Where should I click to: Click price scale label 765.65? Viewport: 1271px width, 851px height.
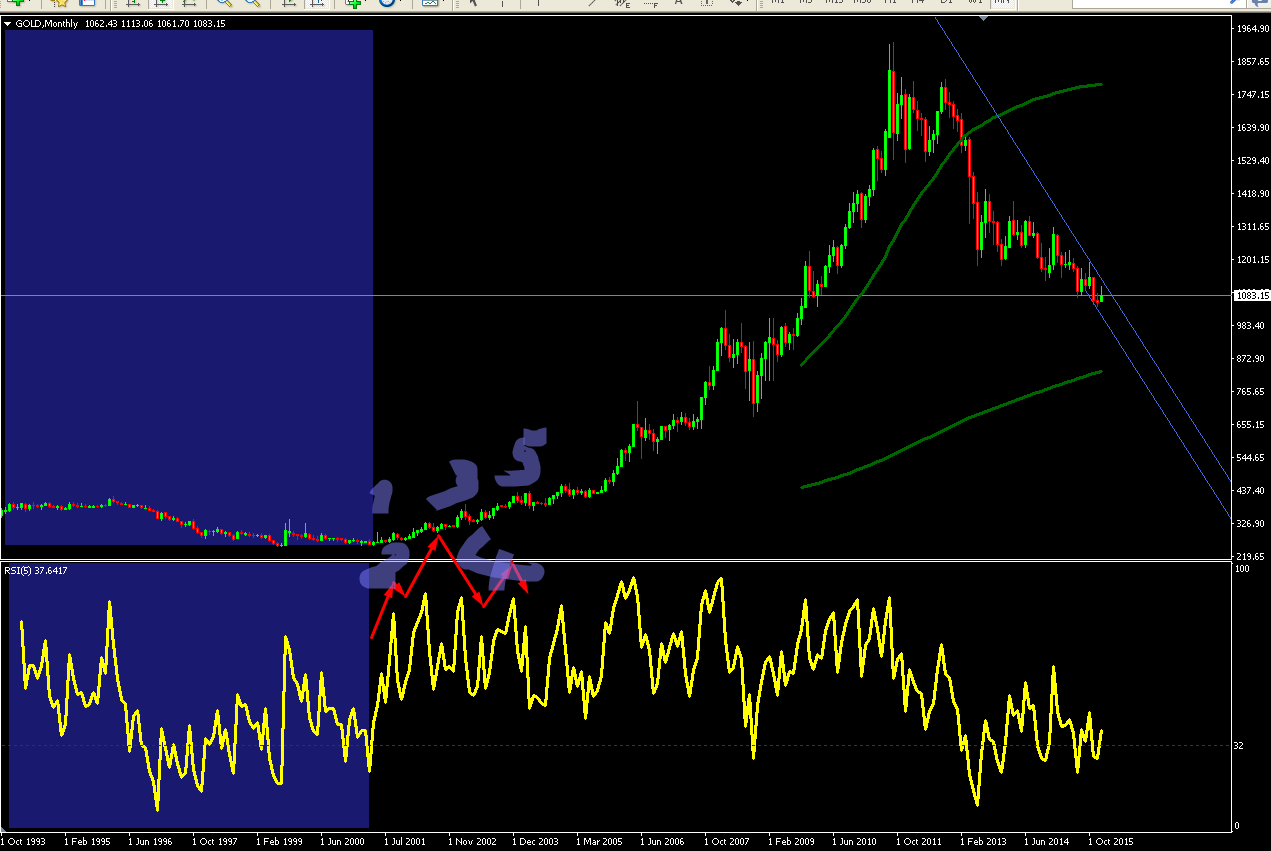click(x=1250, y=391)
